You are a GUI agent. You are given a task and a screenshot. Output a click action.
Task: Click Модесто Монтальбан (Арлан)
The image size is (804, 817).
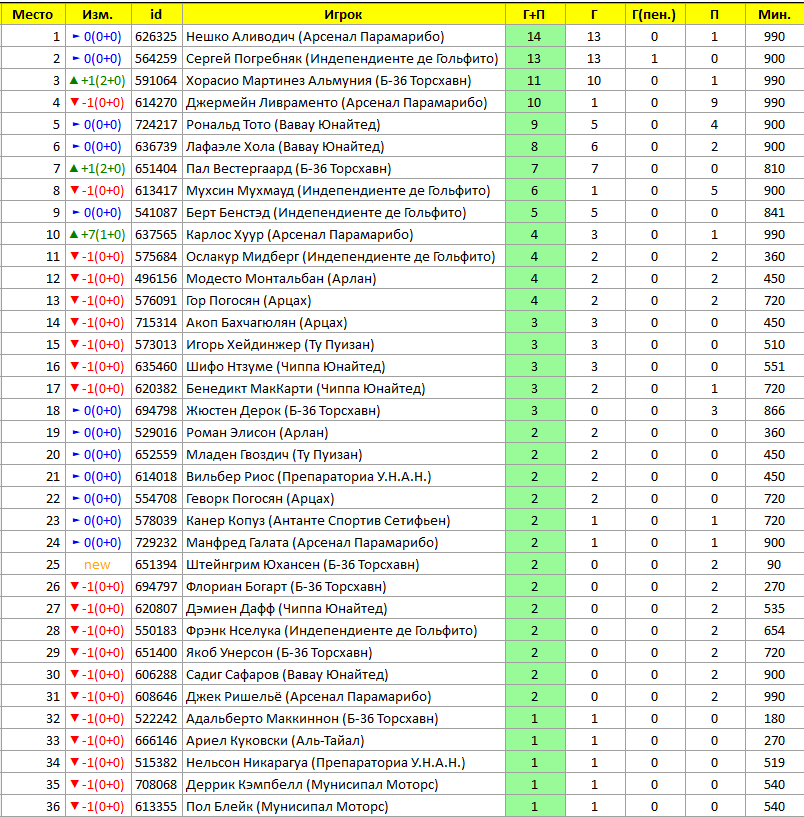281,279
